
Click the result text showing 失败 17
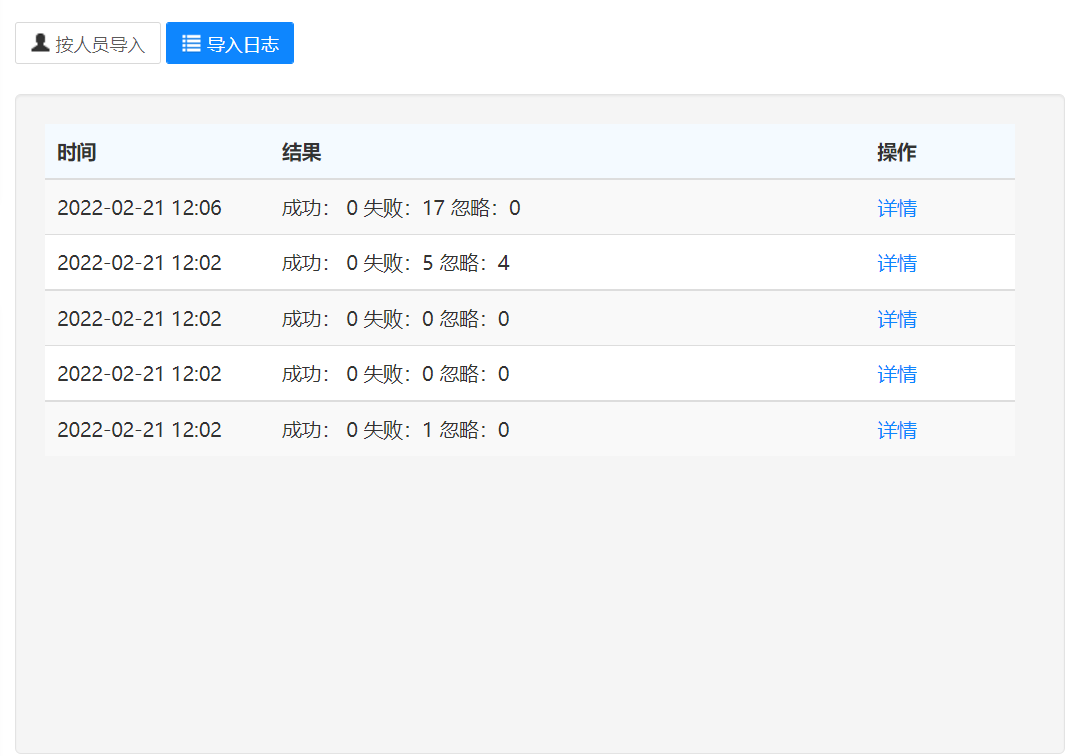tap(401, 208)
